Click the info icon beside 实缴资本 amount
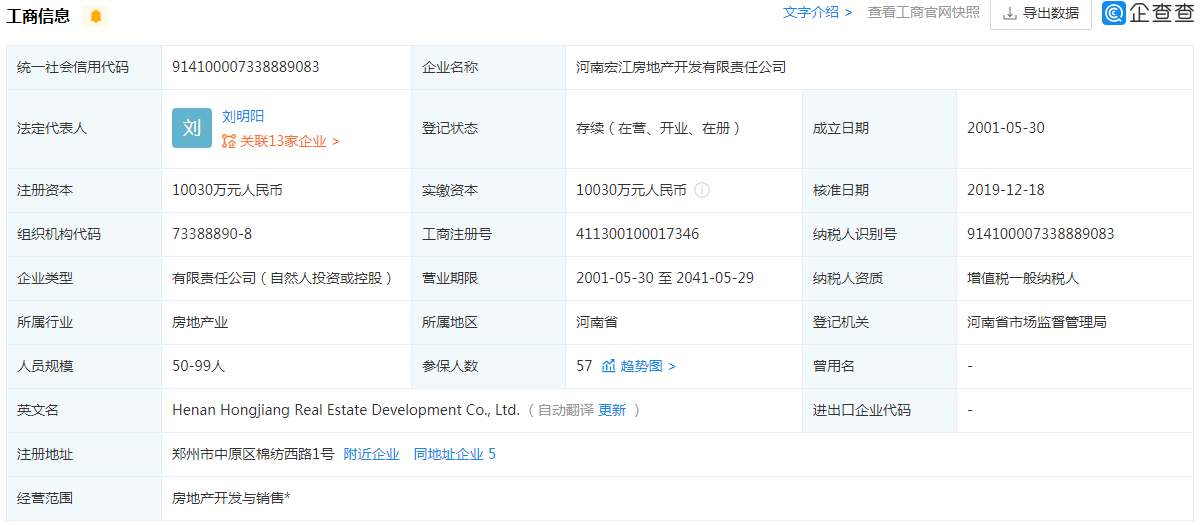 click(702, 190)
